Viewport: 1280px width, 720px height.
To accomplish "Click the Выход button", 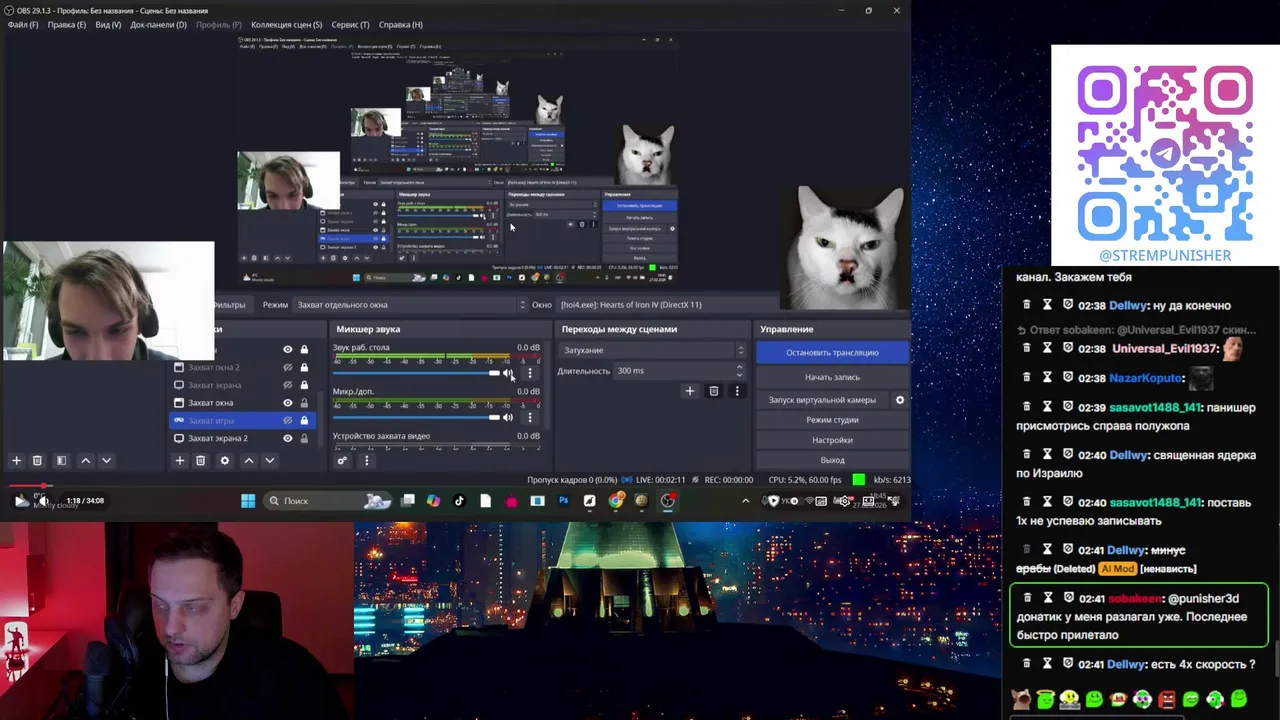I will (832, 460).
